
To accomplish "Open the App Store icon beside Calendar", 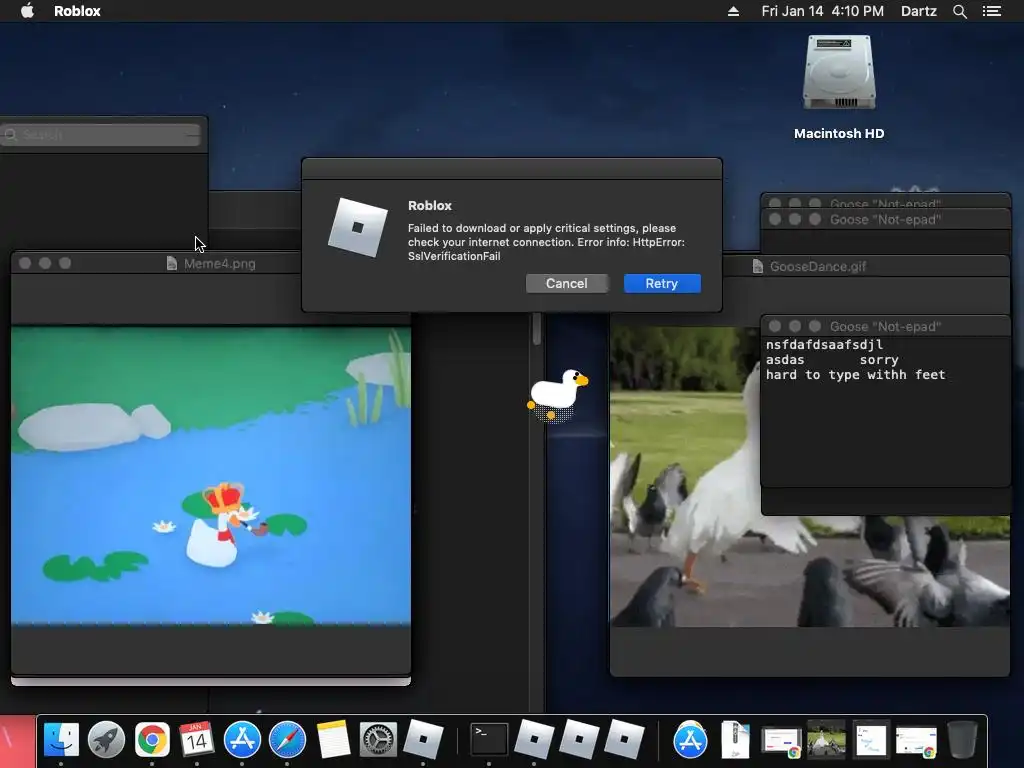I will [242, 740].
